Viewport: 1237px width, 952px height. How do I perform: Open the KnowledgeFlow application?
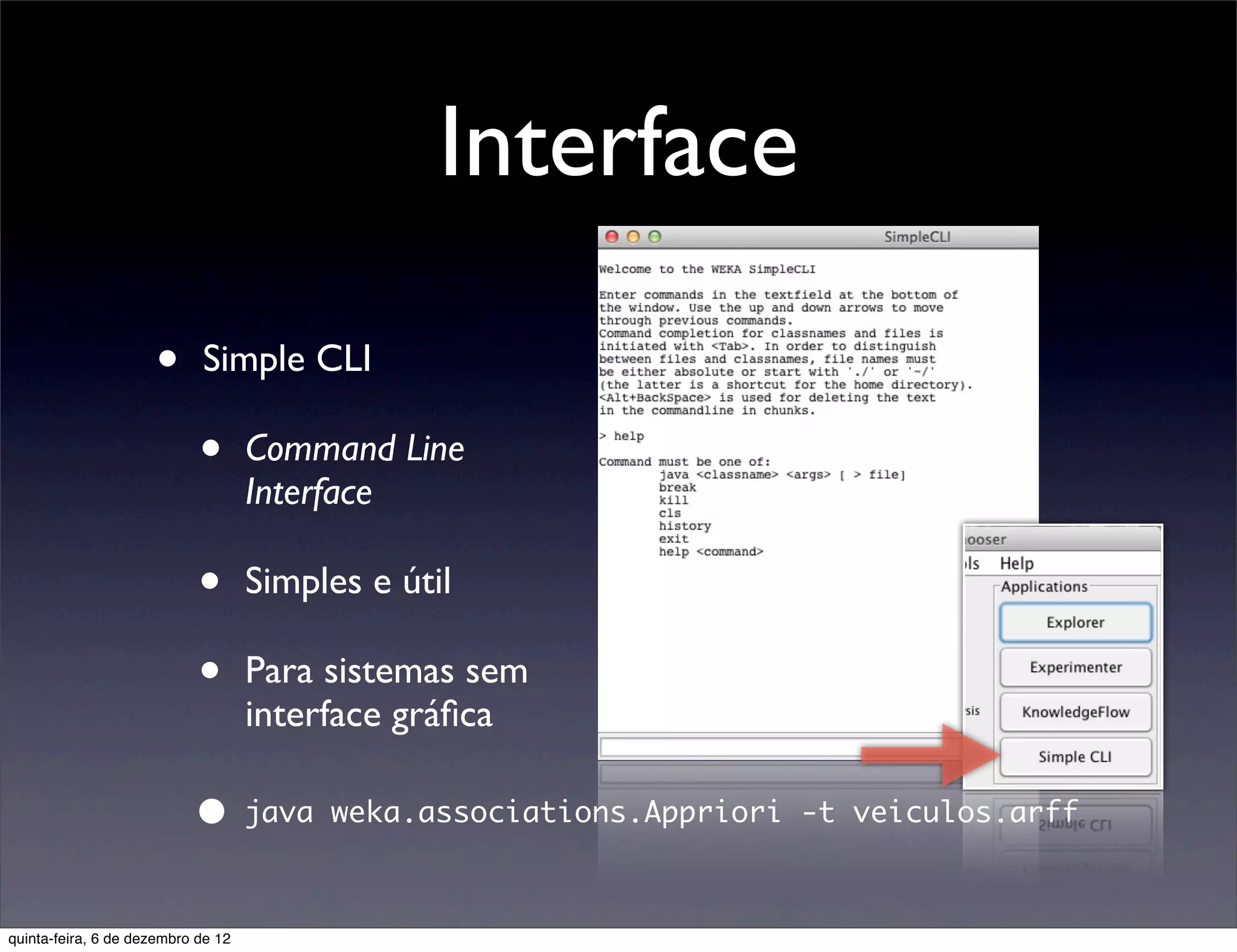point(1075,712)
